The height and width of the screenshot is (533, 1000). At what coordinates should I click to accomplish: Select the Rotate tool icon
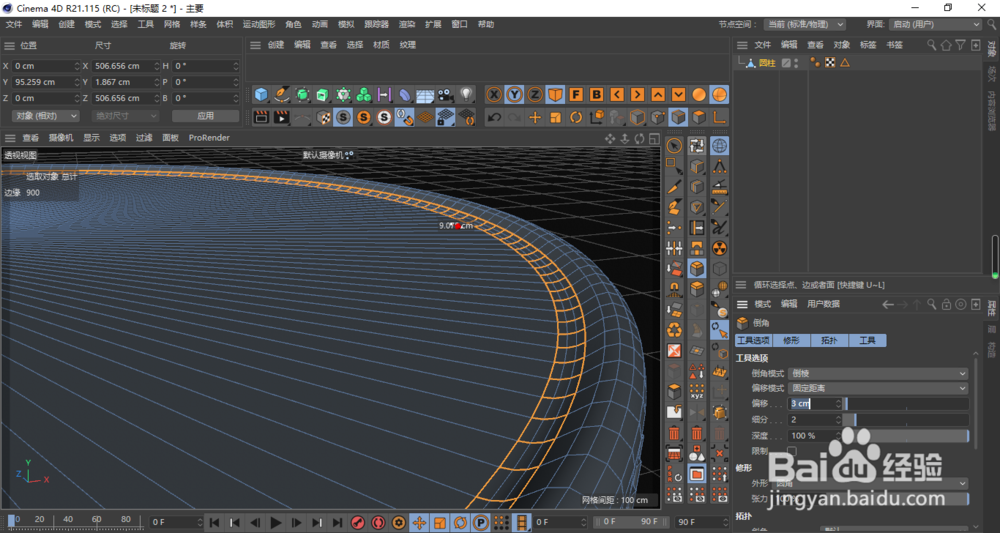click(x=576, y=117)
